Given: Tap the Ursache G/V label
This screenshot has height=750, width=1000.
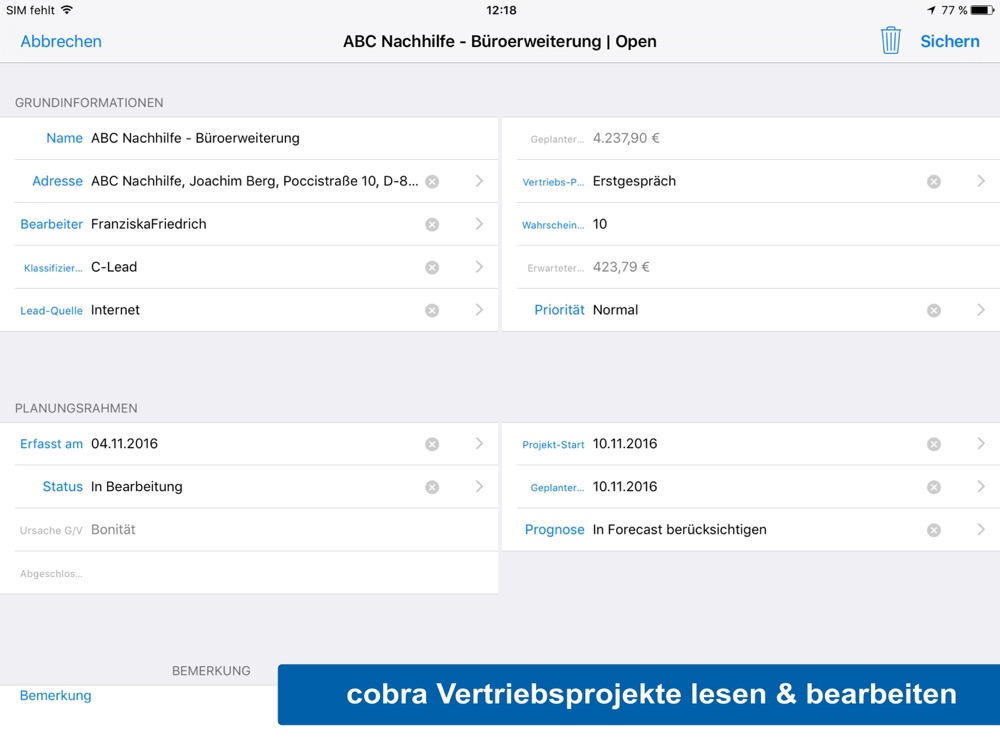Looking at the screenshot, I should [x=51, y=531].
